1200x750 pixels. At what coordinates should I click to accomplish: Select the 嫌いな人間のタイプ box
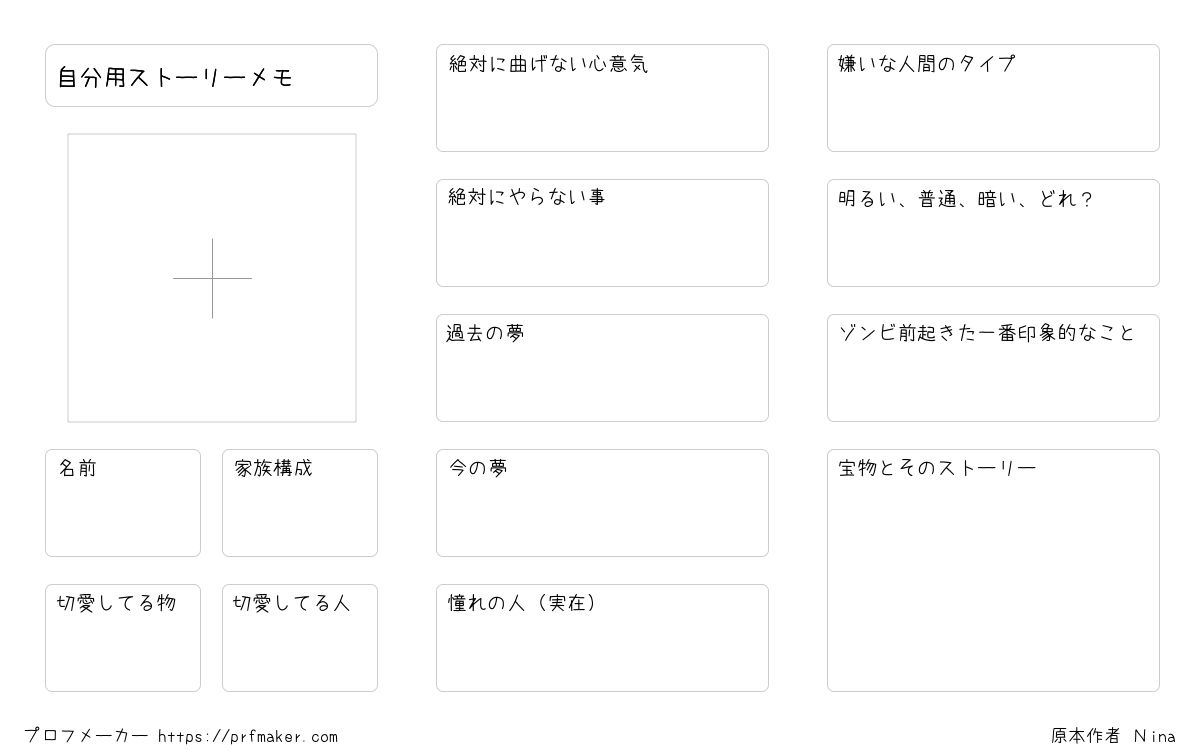(993, 98)
